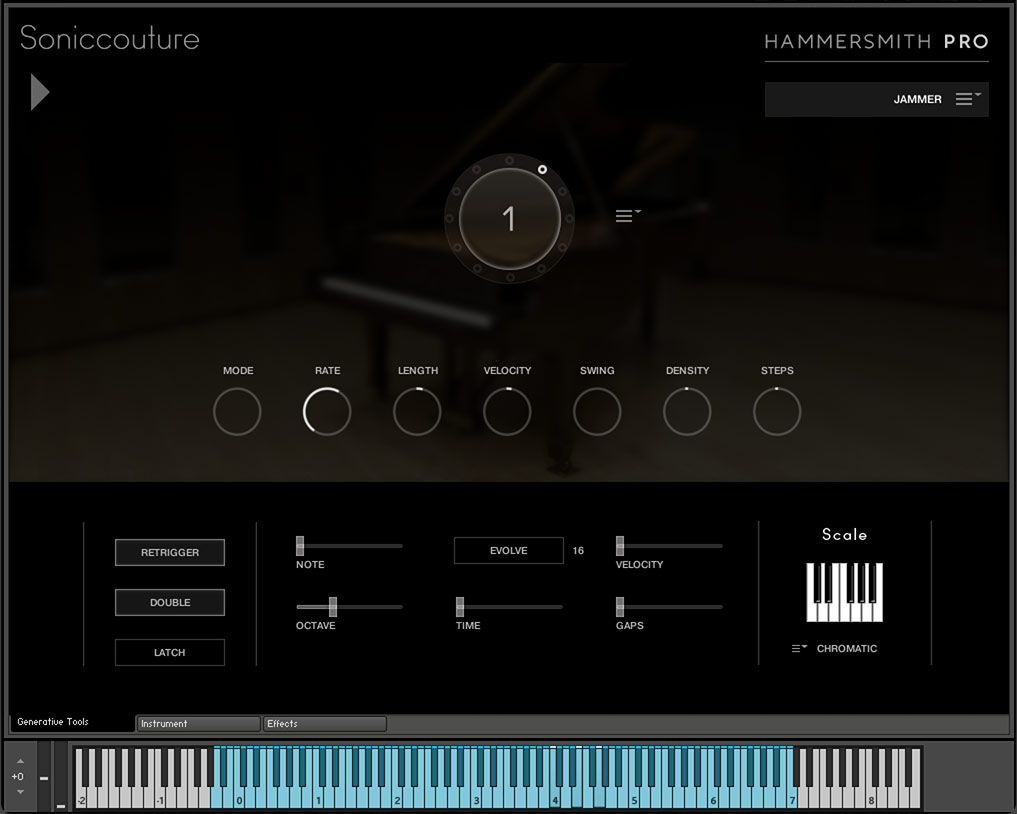
Task: Click piano key labeled 8 on keyboard
Action: coord(871,800)
